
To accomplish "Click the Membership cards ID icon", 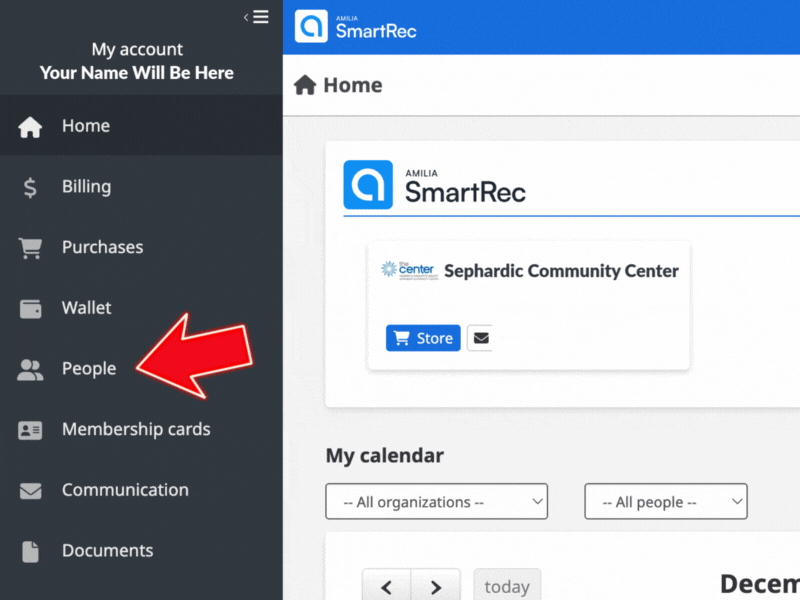I will (31, 430).
